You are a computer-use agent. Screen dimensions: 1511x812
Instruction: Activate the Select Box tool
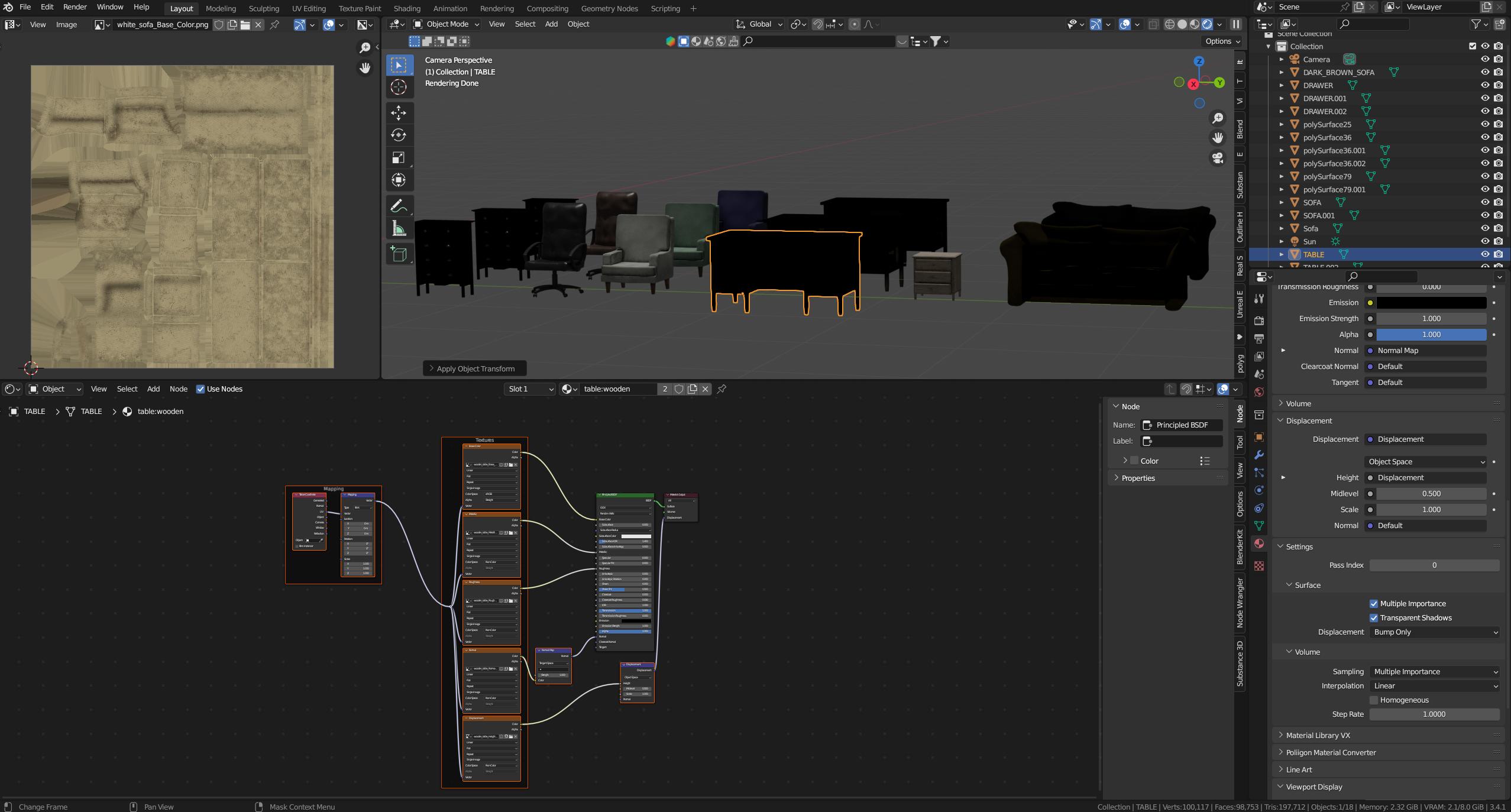[x=399, y=65]
